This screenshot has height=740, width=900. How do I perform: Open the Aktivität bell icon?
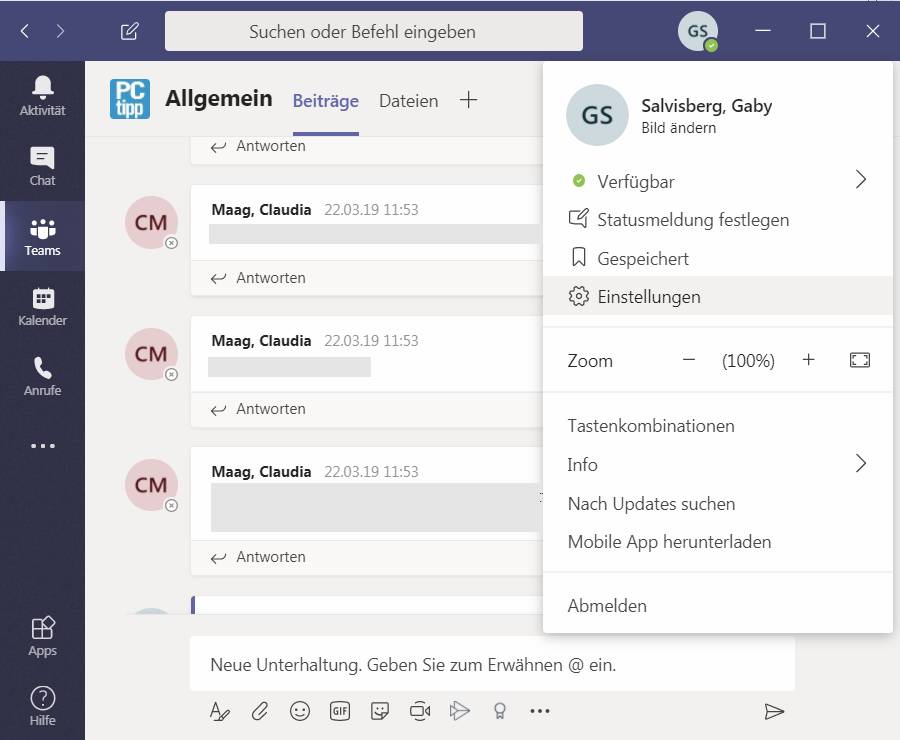tap(42, 96)
